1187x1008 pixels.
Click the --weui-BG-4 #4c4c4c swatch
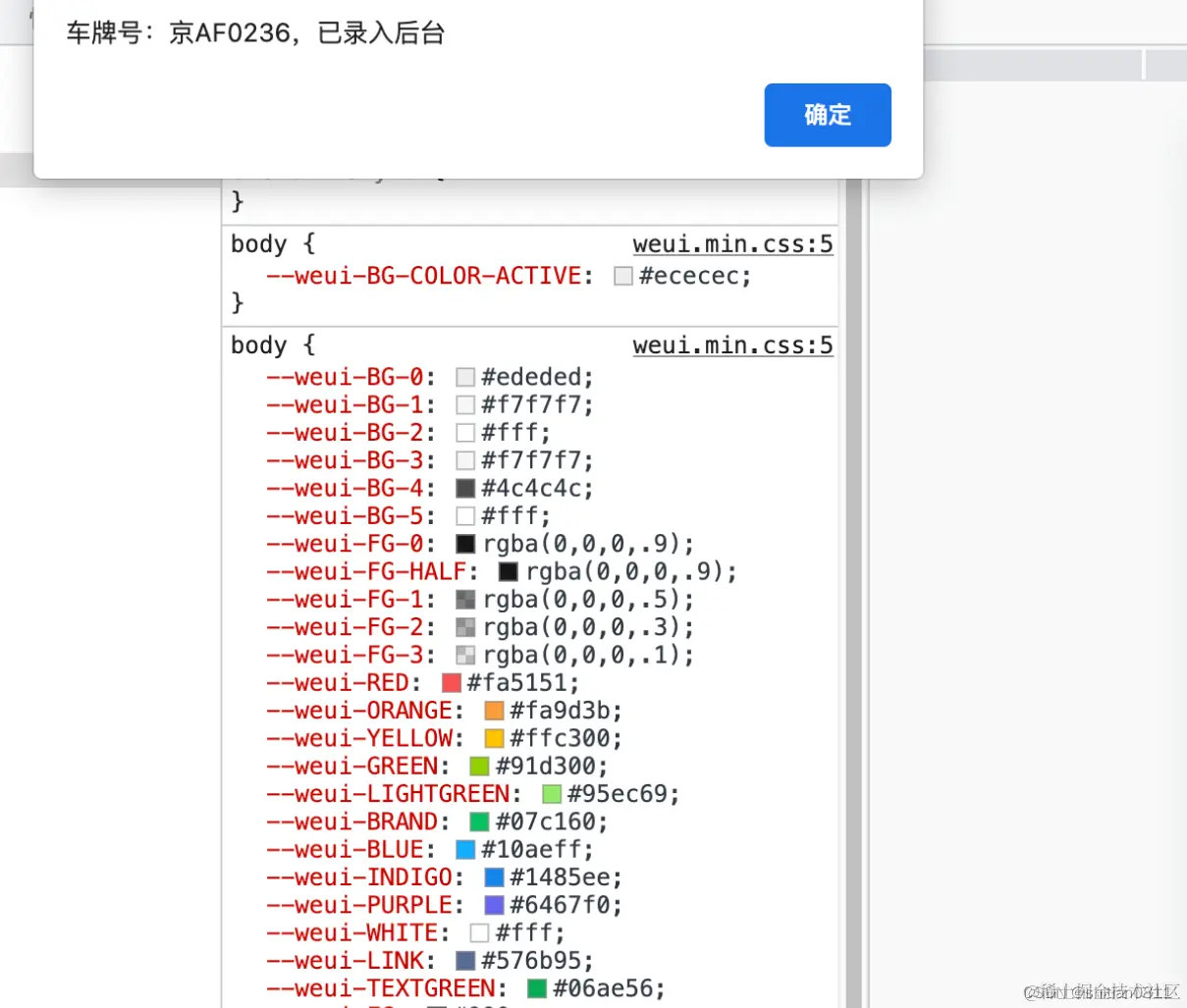[x=465, y=488]
